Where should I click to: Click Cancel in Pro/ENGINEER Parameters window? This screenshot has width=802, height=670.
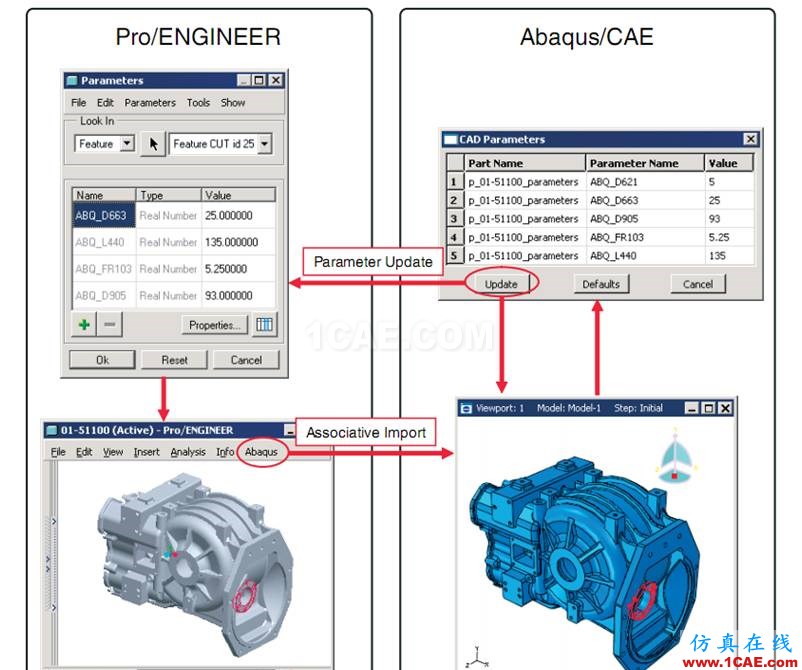point(246,360)
